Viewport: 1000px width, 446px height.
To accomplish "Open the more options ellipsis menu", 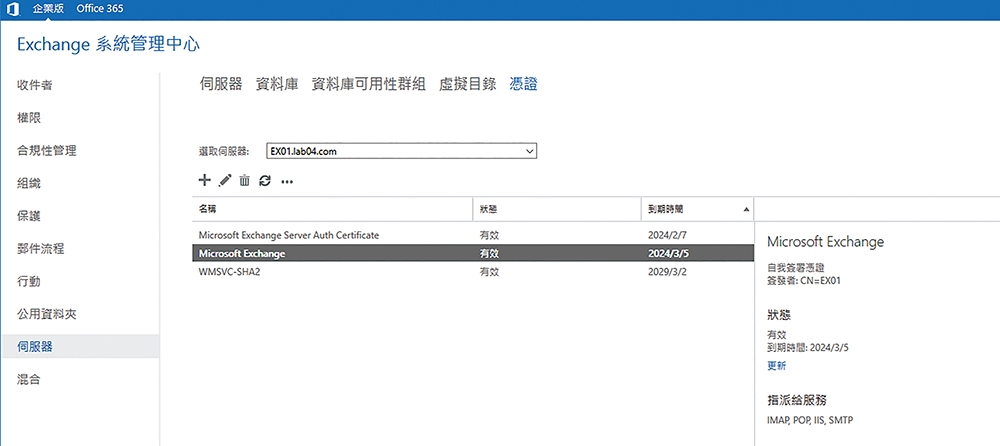I will pyautogui.click(x=287, y=182).
